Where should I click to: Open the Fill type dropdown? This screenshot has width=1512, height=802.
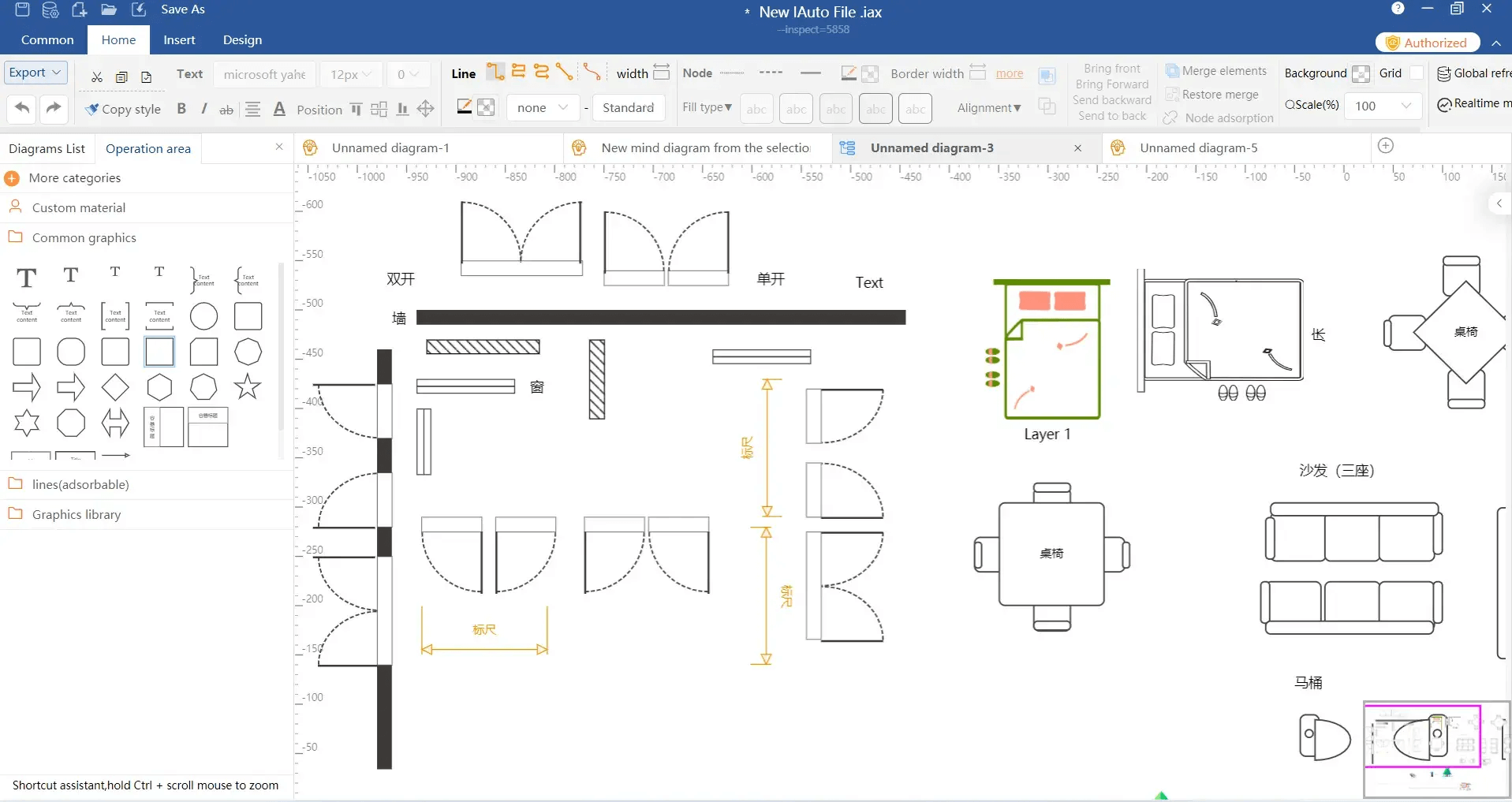pyautogui.click(x=707, y=107)
